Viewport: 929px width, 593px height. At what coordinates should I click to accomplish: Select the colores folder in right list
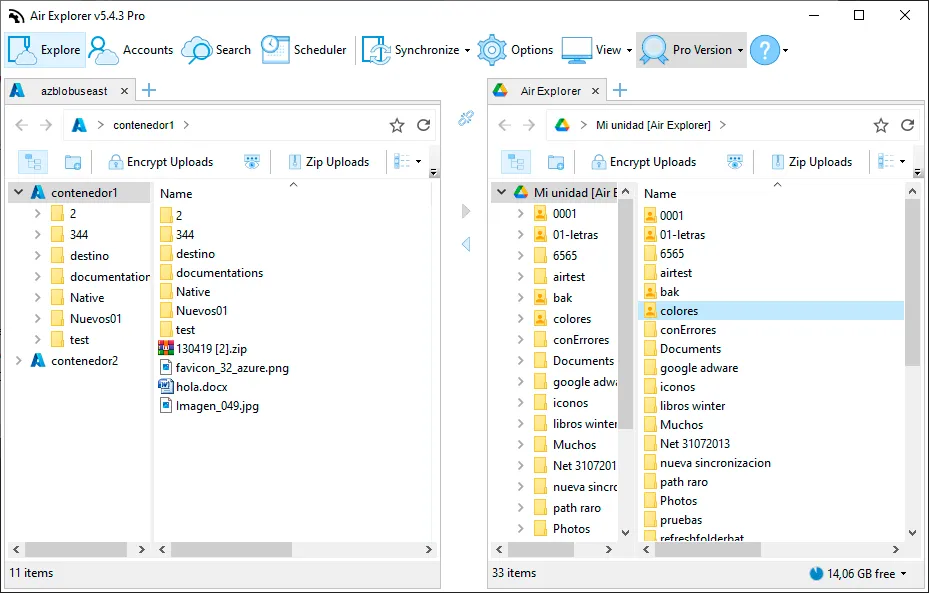pos(771,311)
